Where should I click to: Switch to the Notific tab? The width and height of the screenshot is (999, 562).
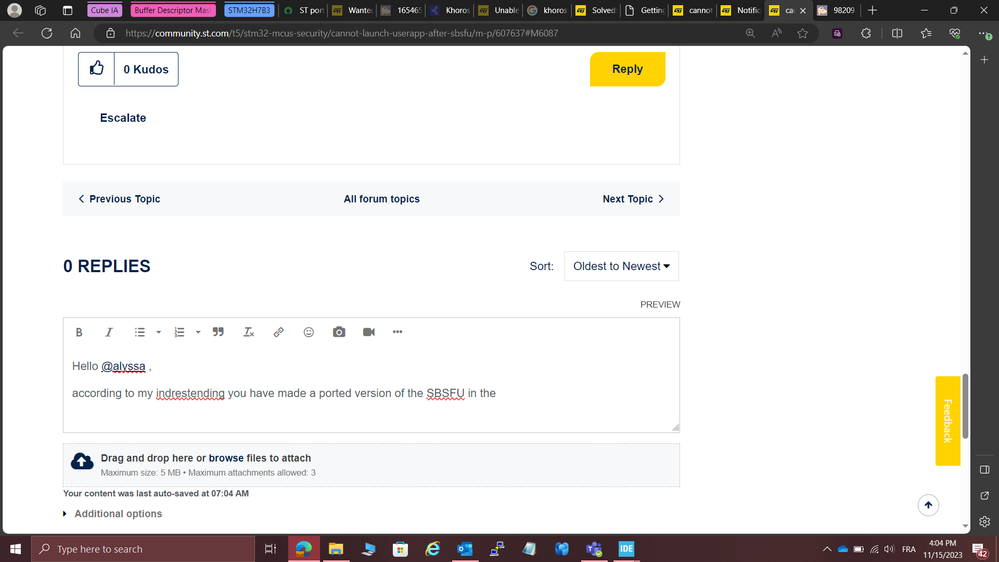coord(740,10)
